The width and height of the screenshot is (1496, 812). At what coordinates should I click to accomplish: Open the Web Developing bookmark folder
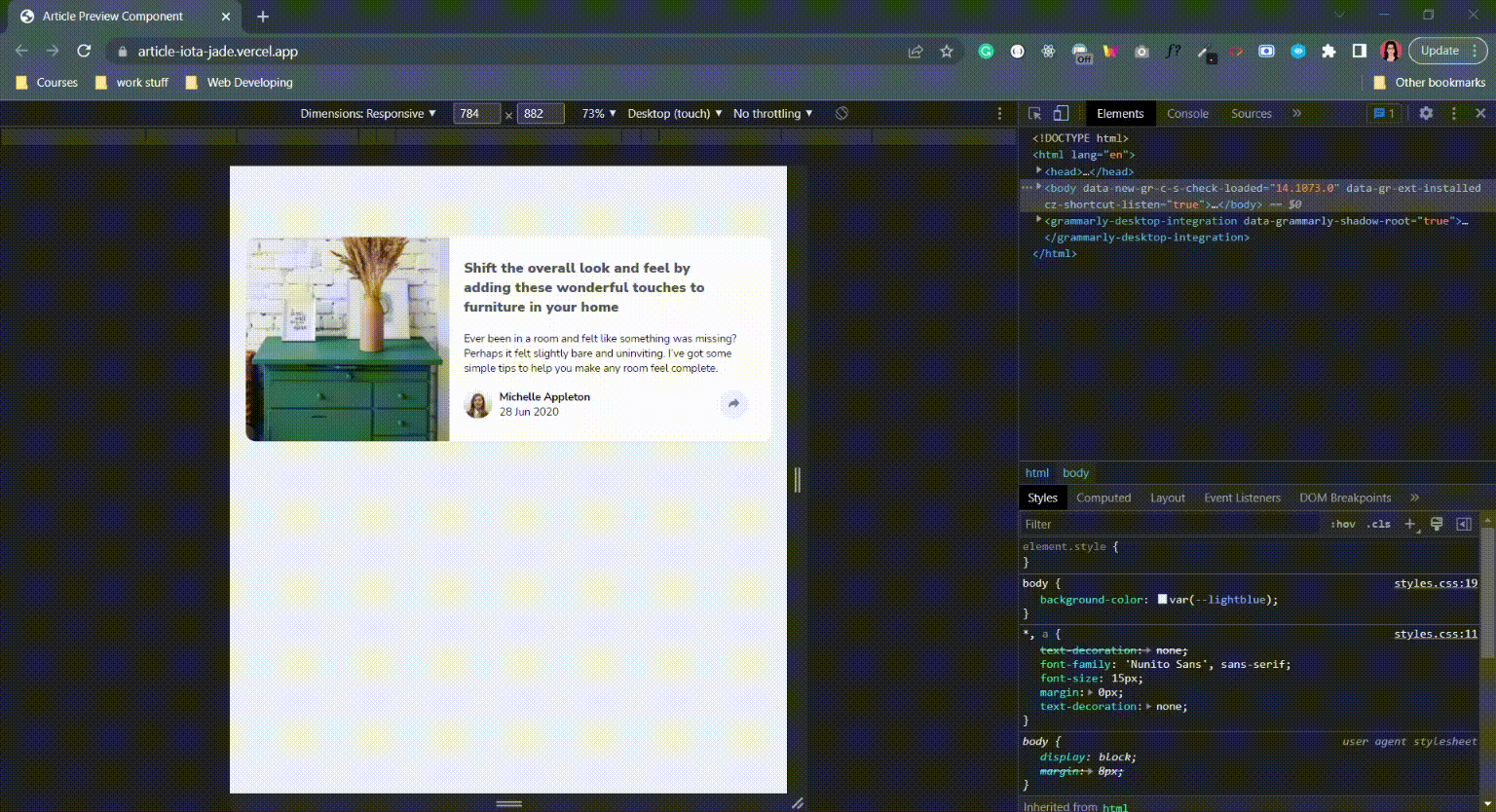(239, 83)
